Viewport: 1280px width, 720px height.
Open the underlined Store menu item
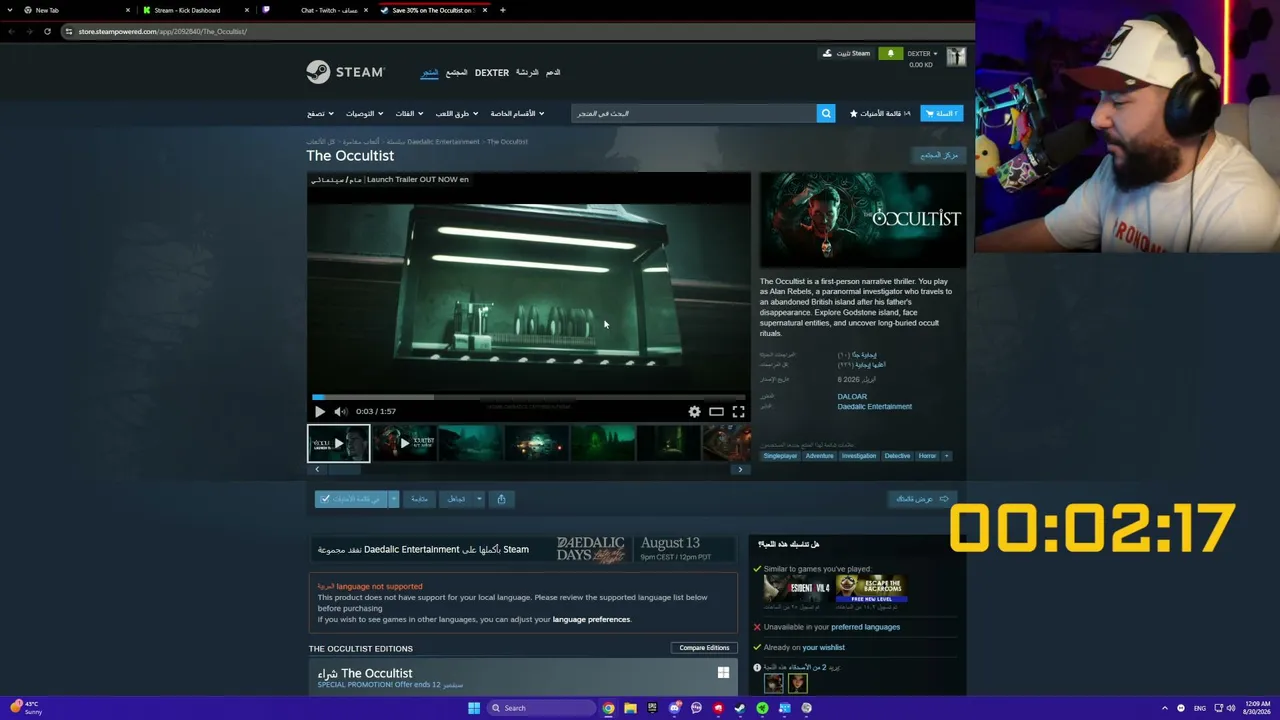pyautogui.click(x=429, y=72)
